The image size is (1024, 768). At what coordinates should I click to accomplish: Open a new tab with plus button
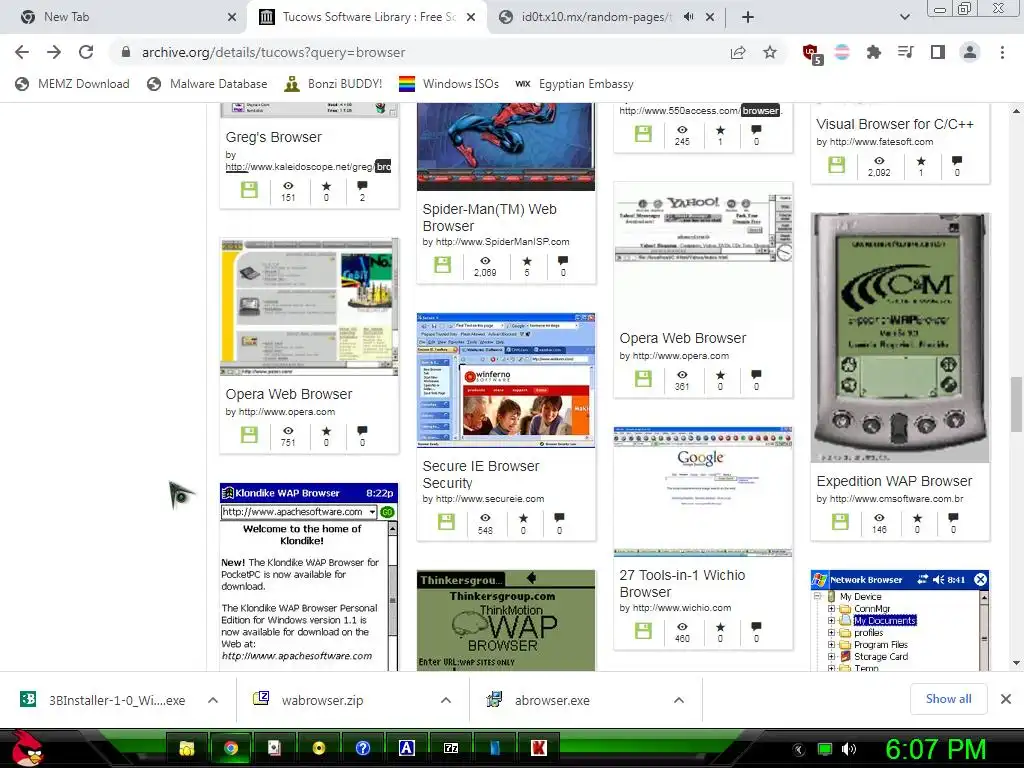(x=748, y=17)
